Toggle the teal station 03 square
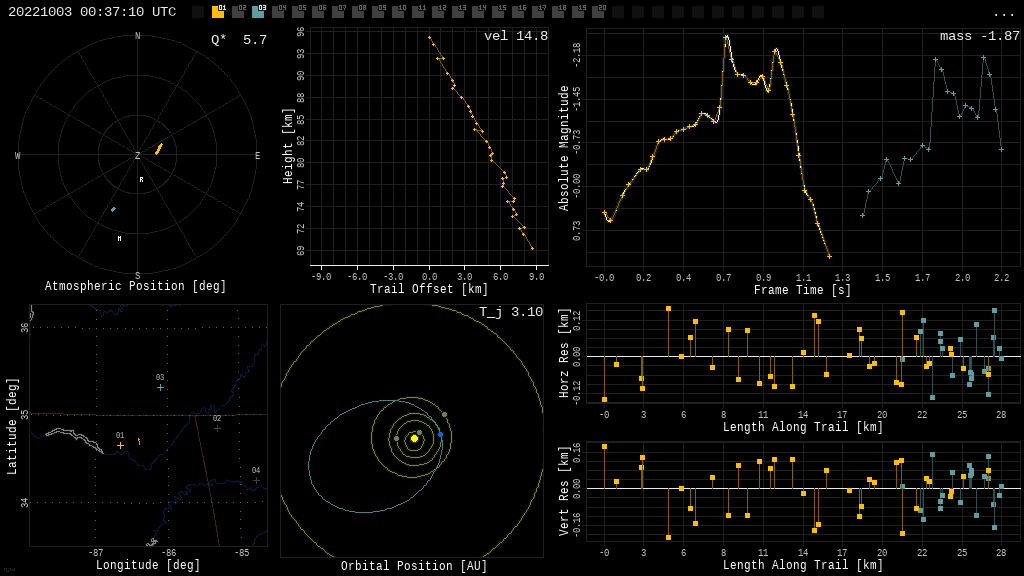Viewport: 1024px width, 576px height. coord(258,12)
